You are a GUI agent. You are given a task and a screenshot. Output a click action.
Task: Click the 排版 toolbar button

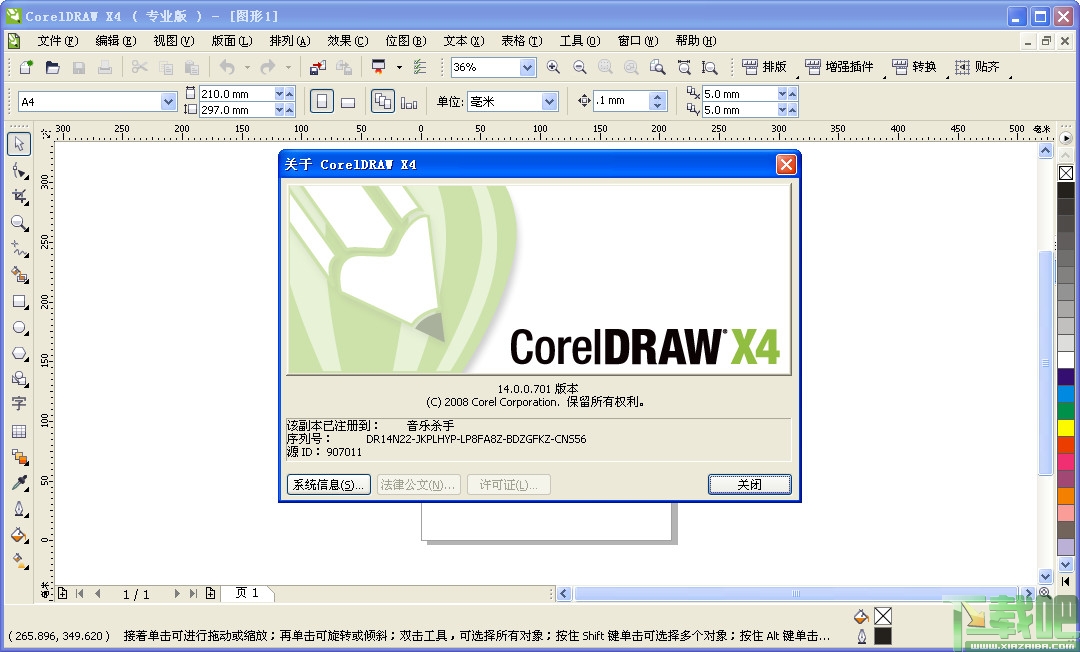coord(765,67)
